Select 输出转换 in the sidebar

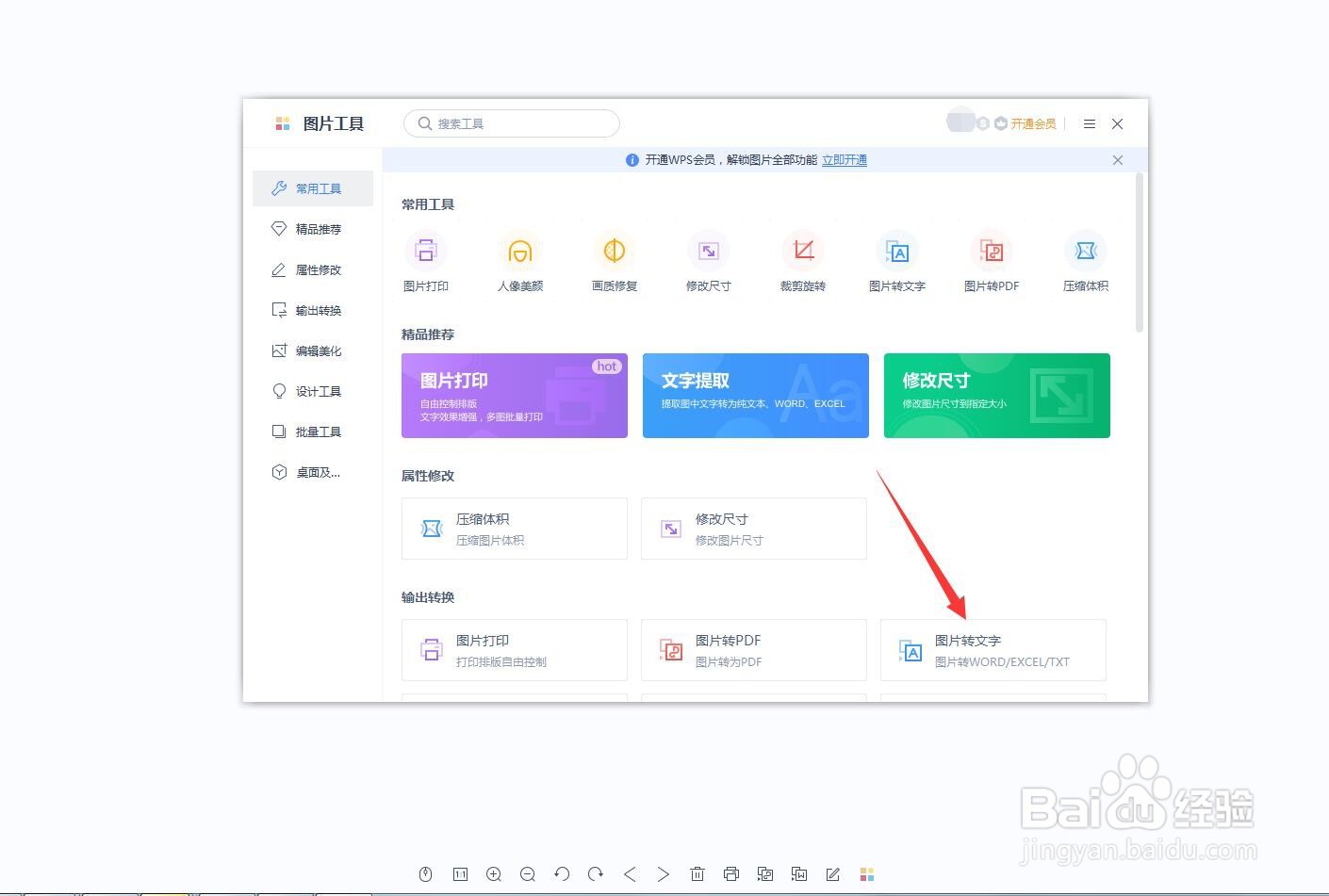coord(313,310)
